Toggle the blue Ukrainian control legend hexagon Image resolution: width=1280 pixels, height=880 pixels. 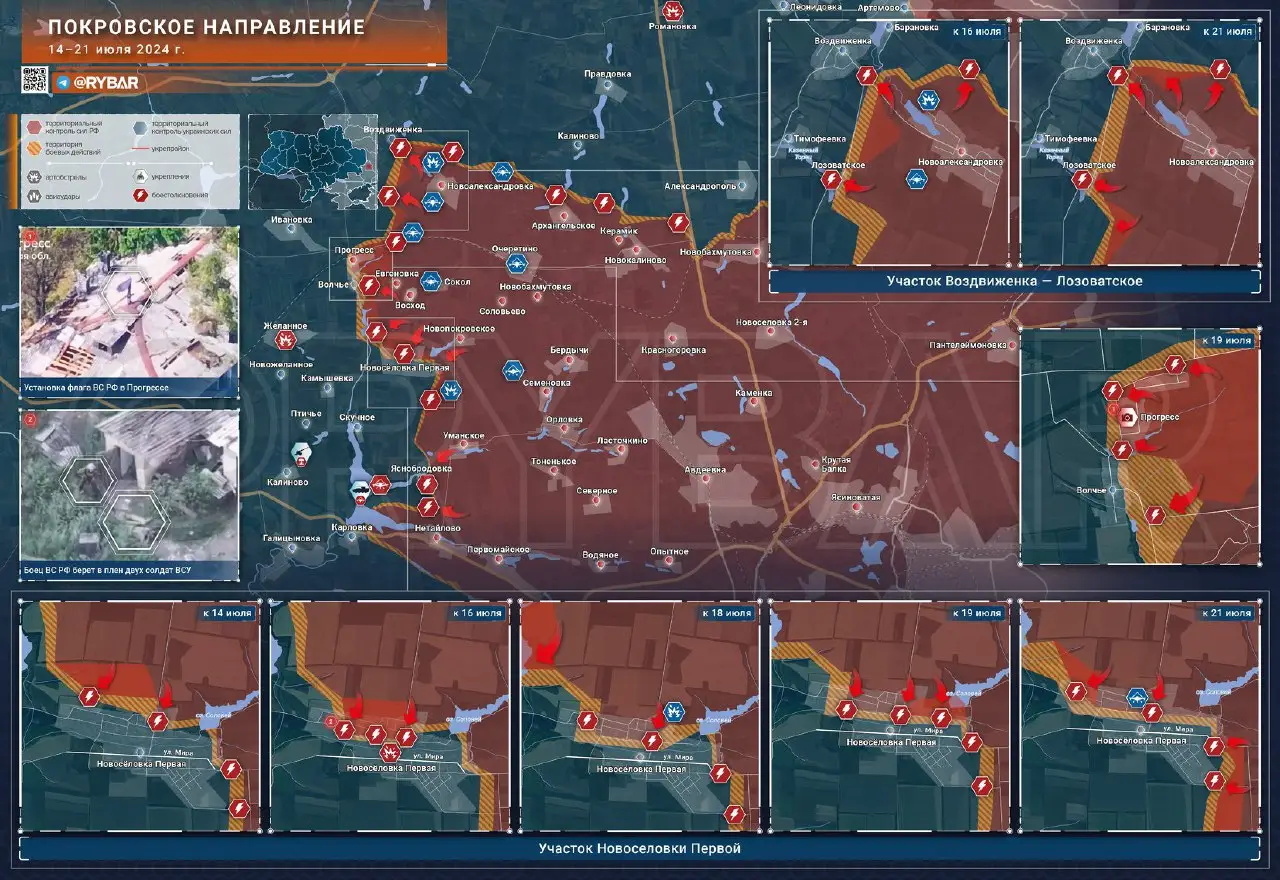coord(139,128)
